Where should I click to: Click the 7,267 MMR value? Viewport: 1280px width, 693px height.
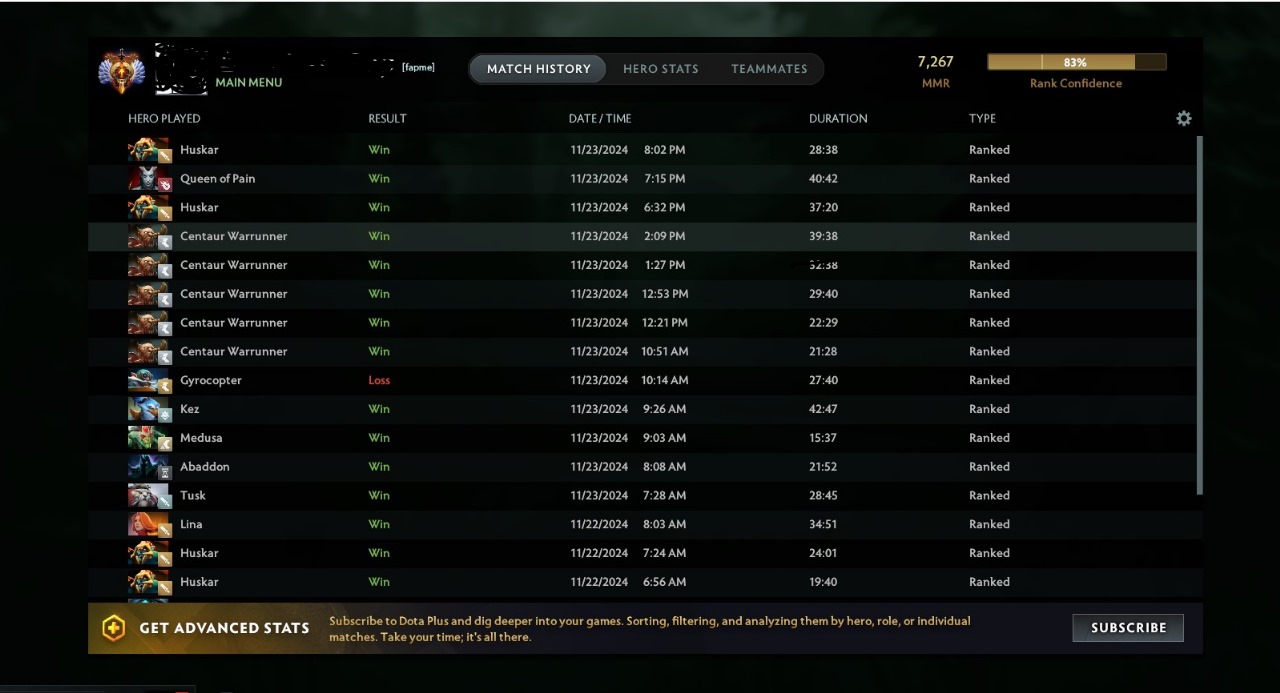point(935,61)
